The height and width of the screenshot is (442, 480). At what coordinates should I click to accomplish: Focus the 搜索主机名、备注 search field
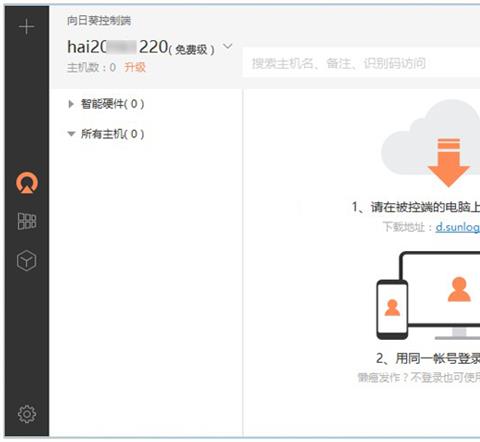[x=361, y=63]
